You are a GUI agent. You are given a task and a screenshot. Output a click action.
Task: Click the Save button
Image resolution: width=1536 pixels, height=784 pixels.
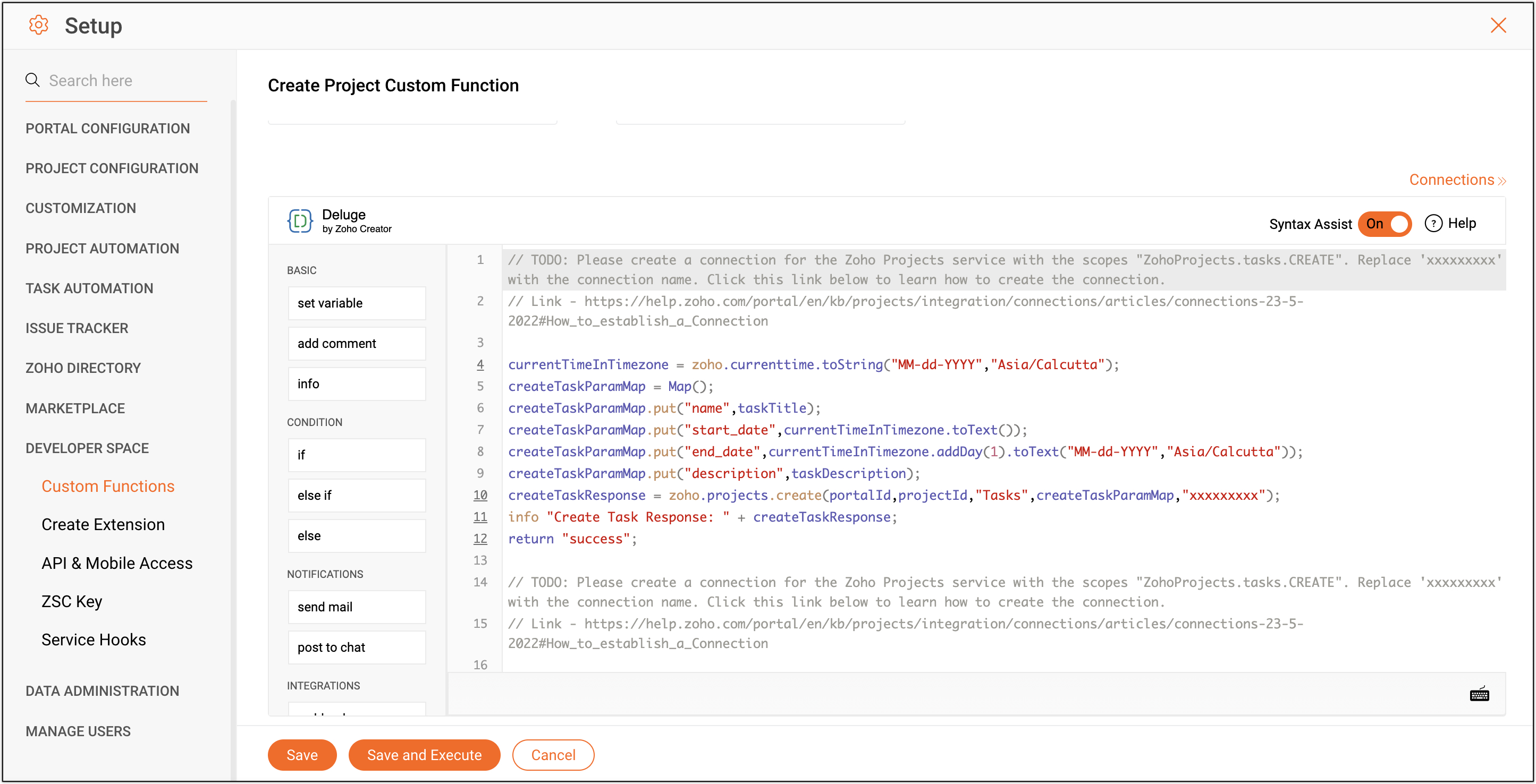302,755
